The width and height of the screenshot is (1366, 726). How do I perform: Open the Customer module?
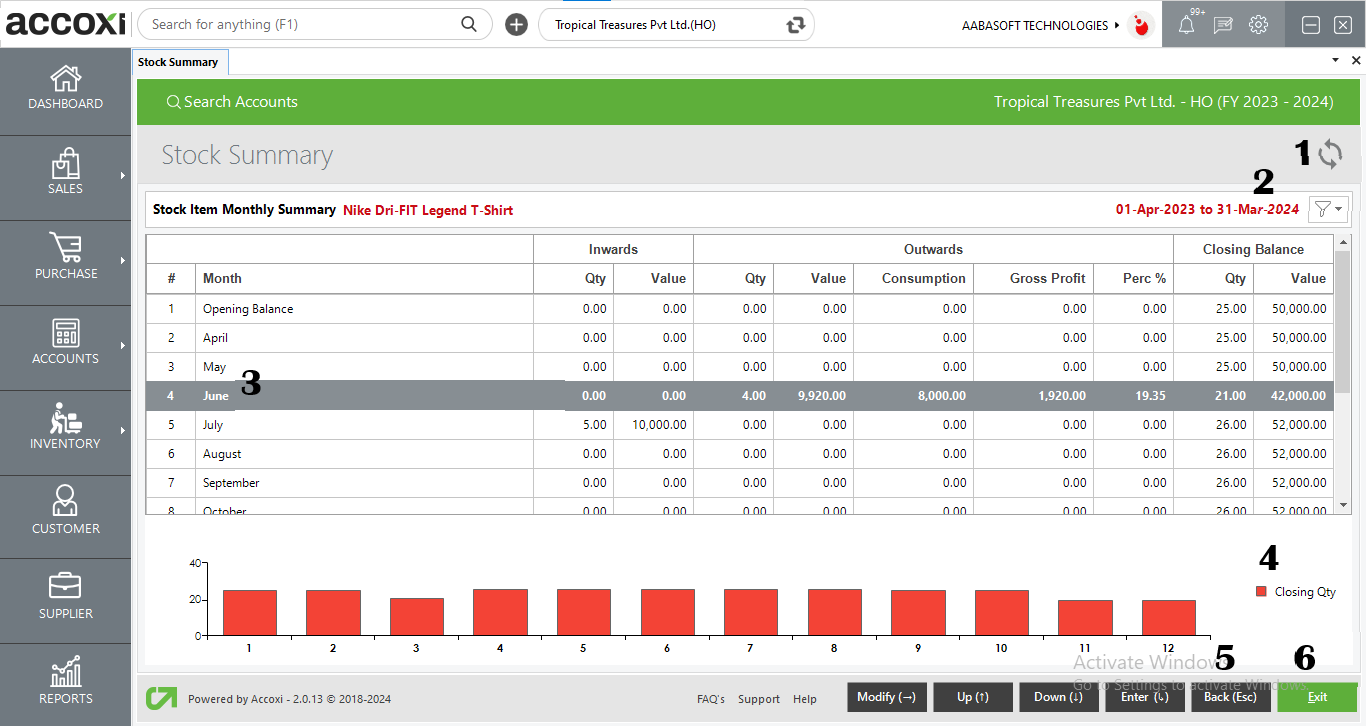(65, 515)
